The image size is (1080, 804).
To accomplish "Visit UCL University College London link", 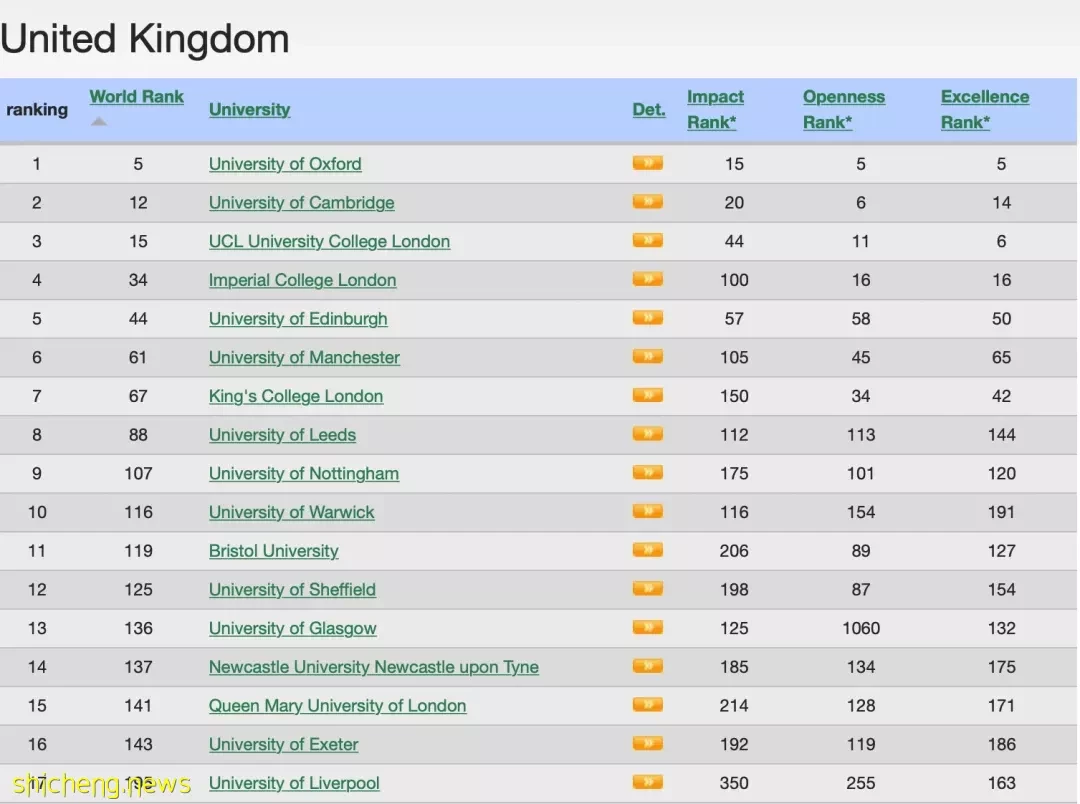I will [x=329, y=241].
